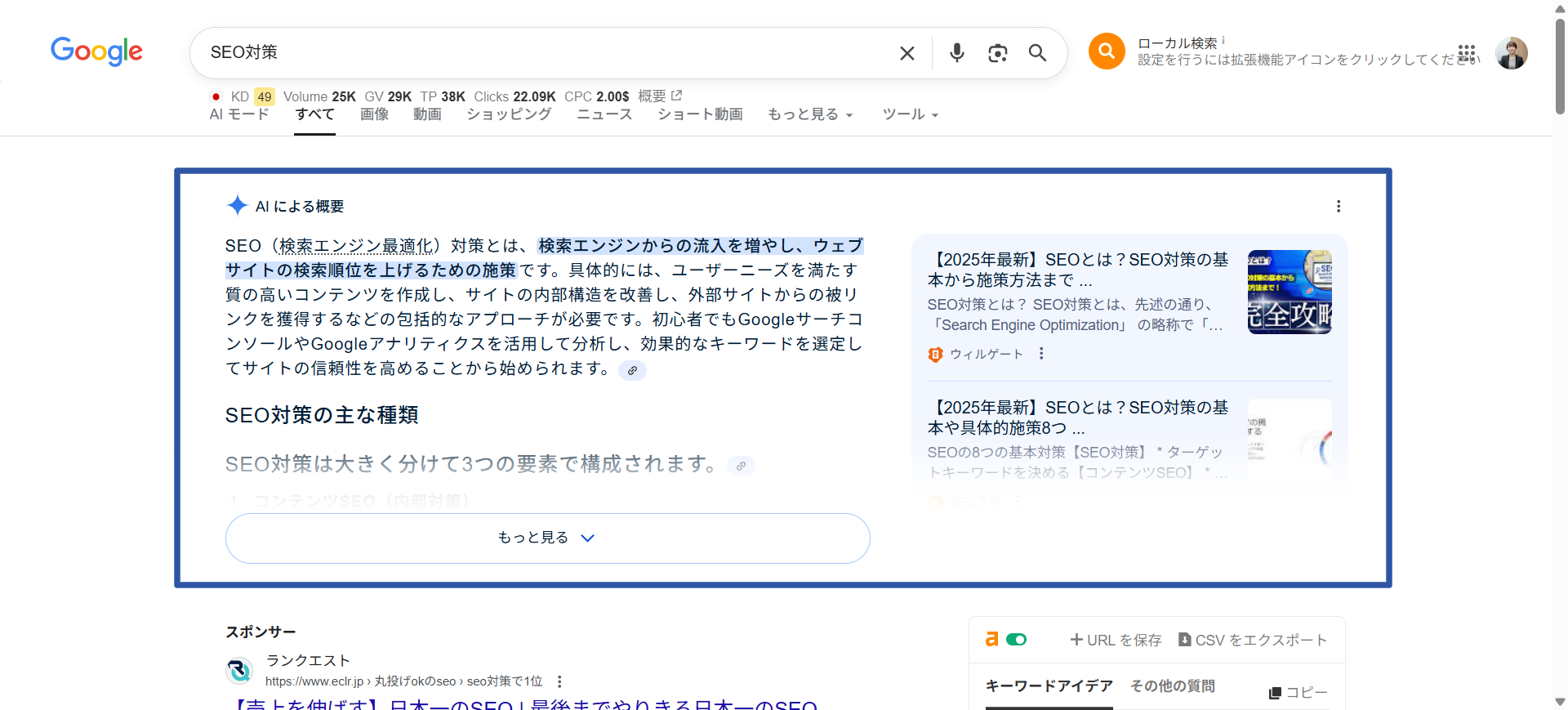Screen dimensions: 1568x710
Task: Click the magnifier search submit icon
Action: (x=1037, y=53)
